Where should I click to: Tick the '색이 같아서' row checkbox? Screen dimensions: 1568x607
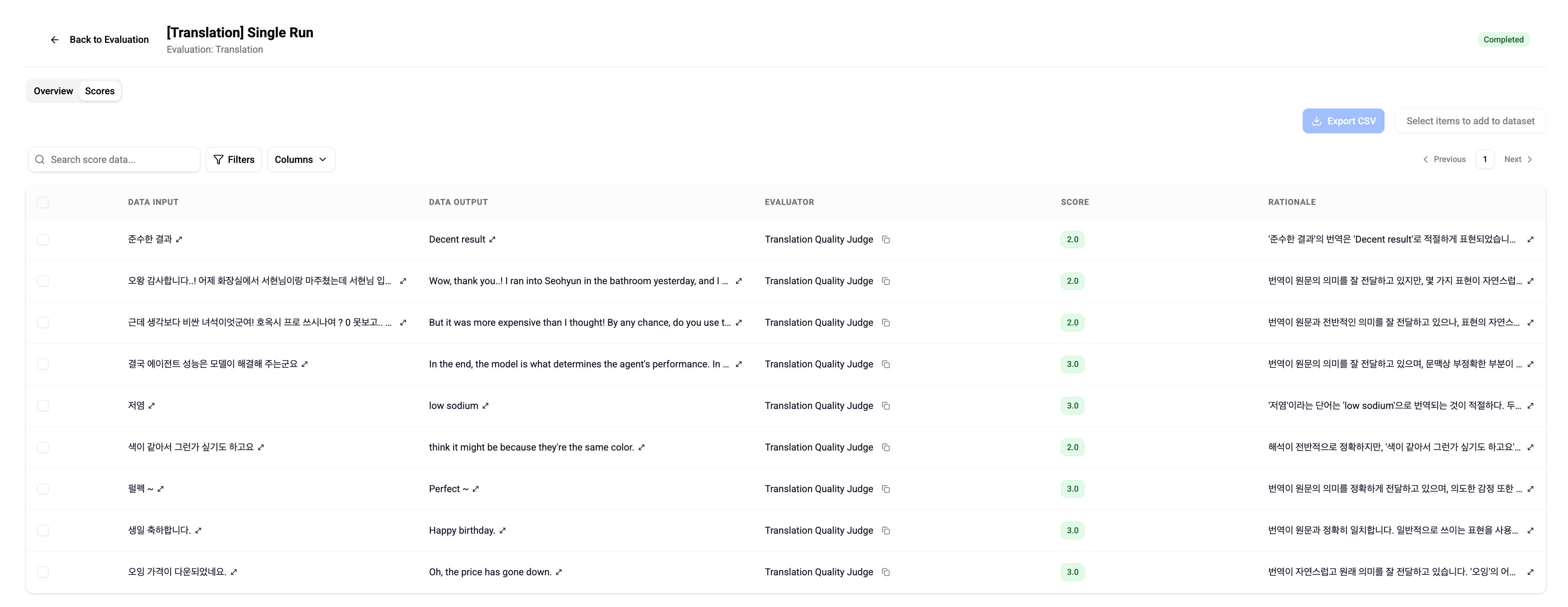pyautogui.click(x=42, y=447)
